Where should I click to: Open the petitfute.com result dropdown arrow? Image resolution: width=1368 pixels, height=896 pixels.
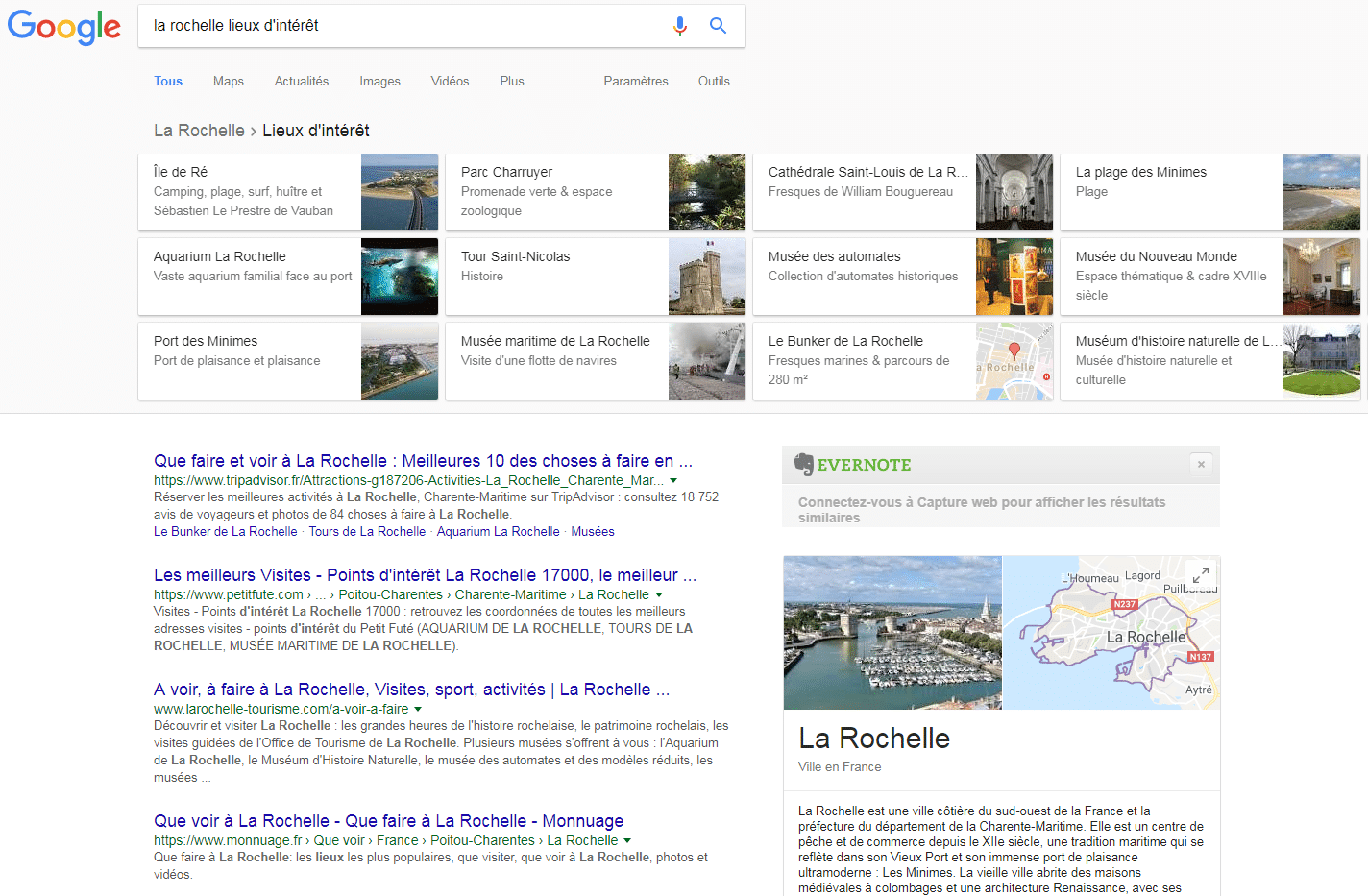coord(658,595)
